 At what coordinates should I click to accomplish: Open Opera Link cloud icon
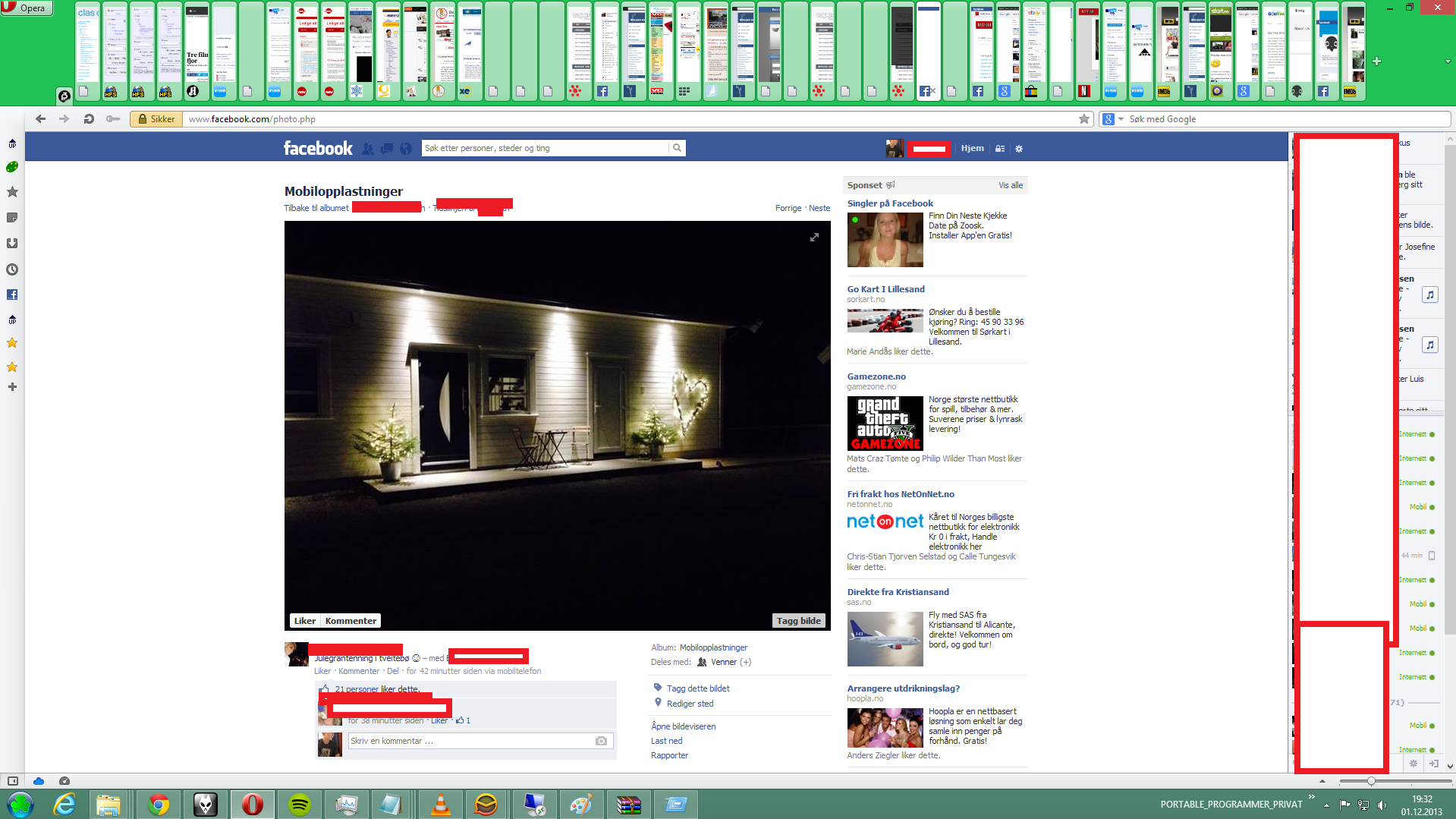coord(39,781)
